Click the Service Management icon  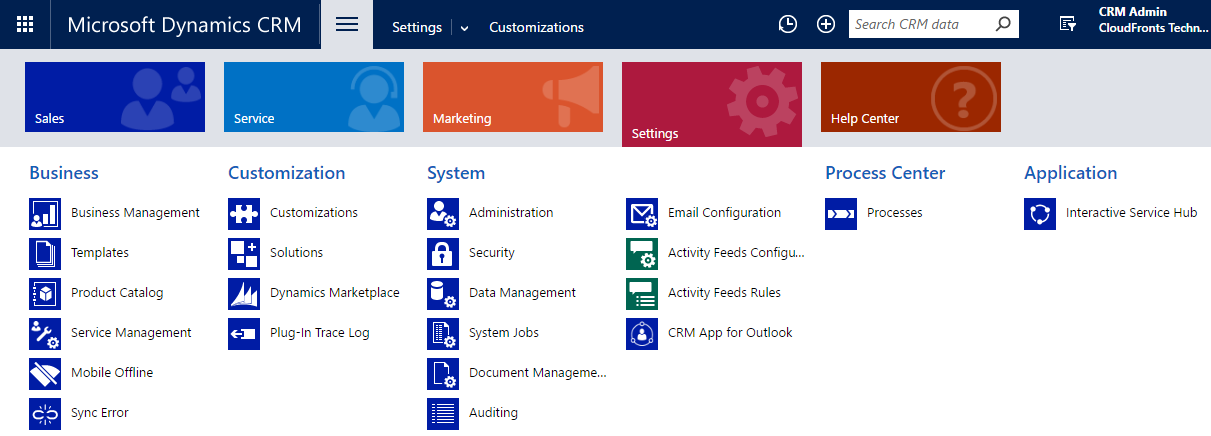pyautogui.click(x=45, y=334)
